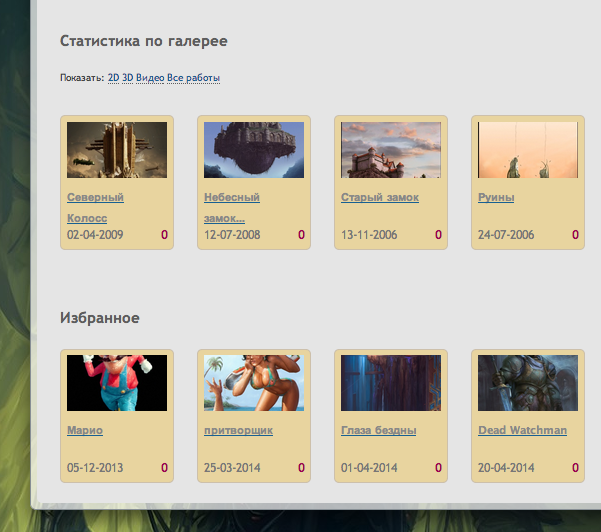
Task: Follow the Глаза бездны title link
Action: click(383, 430)
